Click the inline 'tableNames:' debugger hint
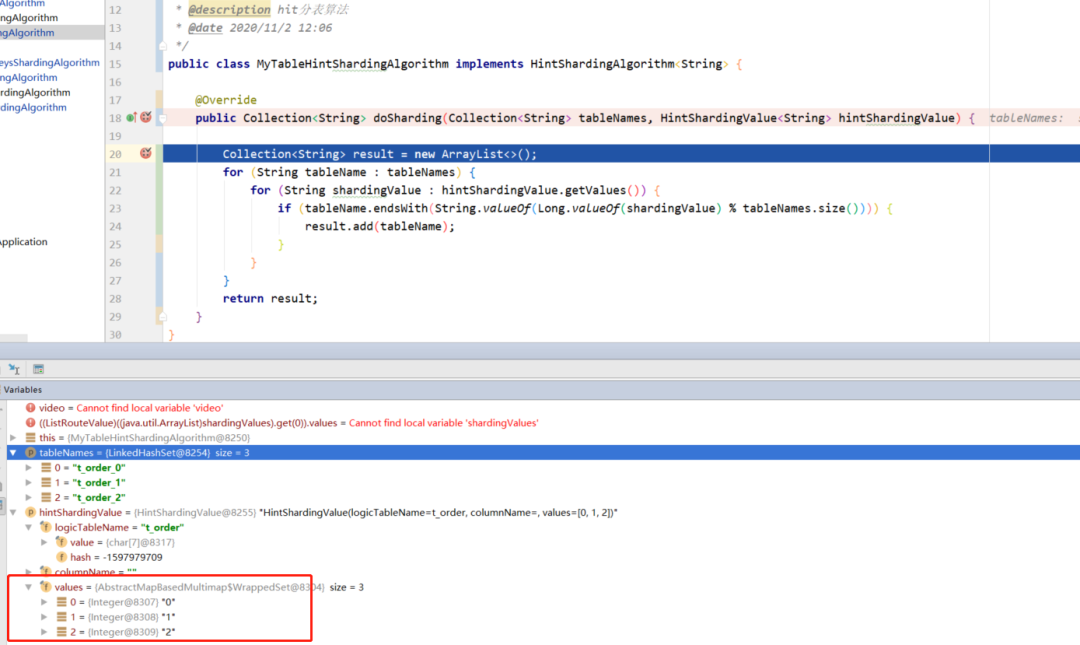 [1026, 118]
